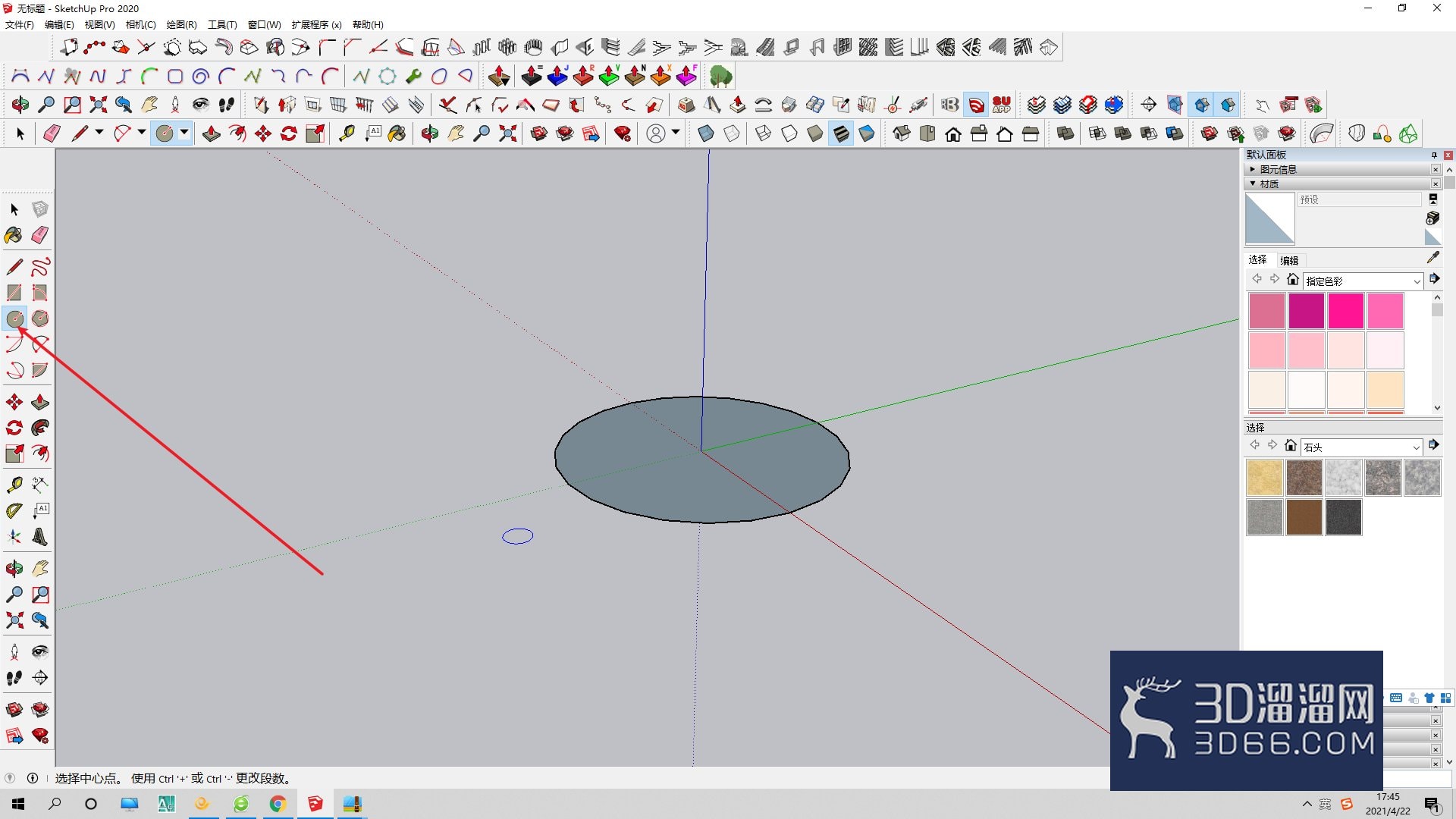Toggle Monochrome face style
Screen dimensions: 1456x819
pyautogui.click(x=867, y=133)
